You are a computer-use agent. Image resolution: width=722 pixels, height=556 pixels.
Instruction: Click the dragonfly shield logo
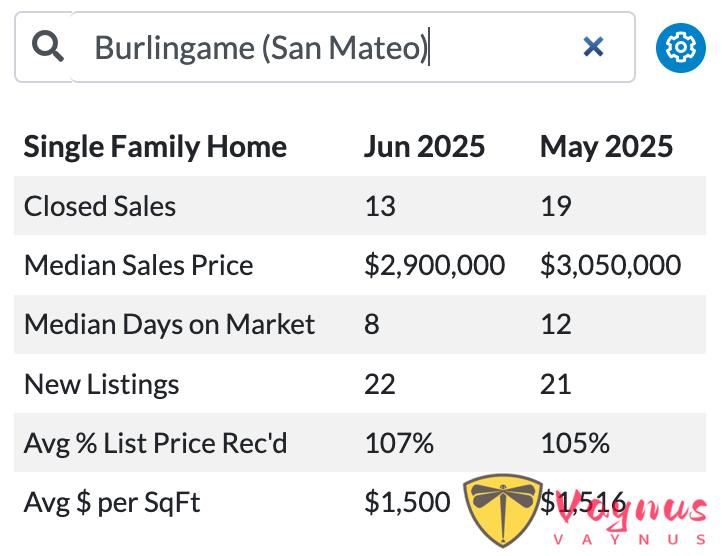[x=502, y=510]
